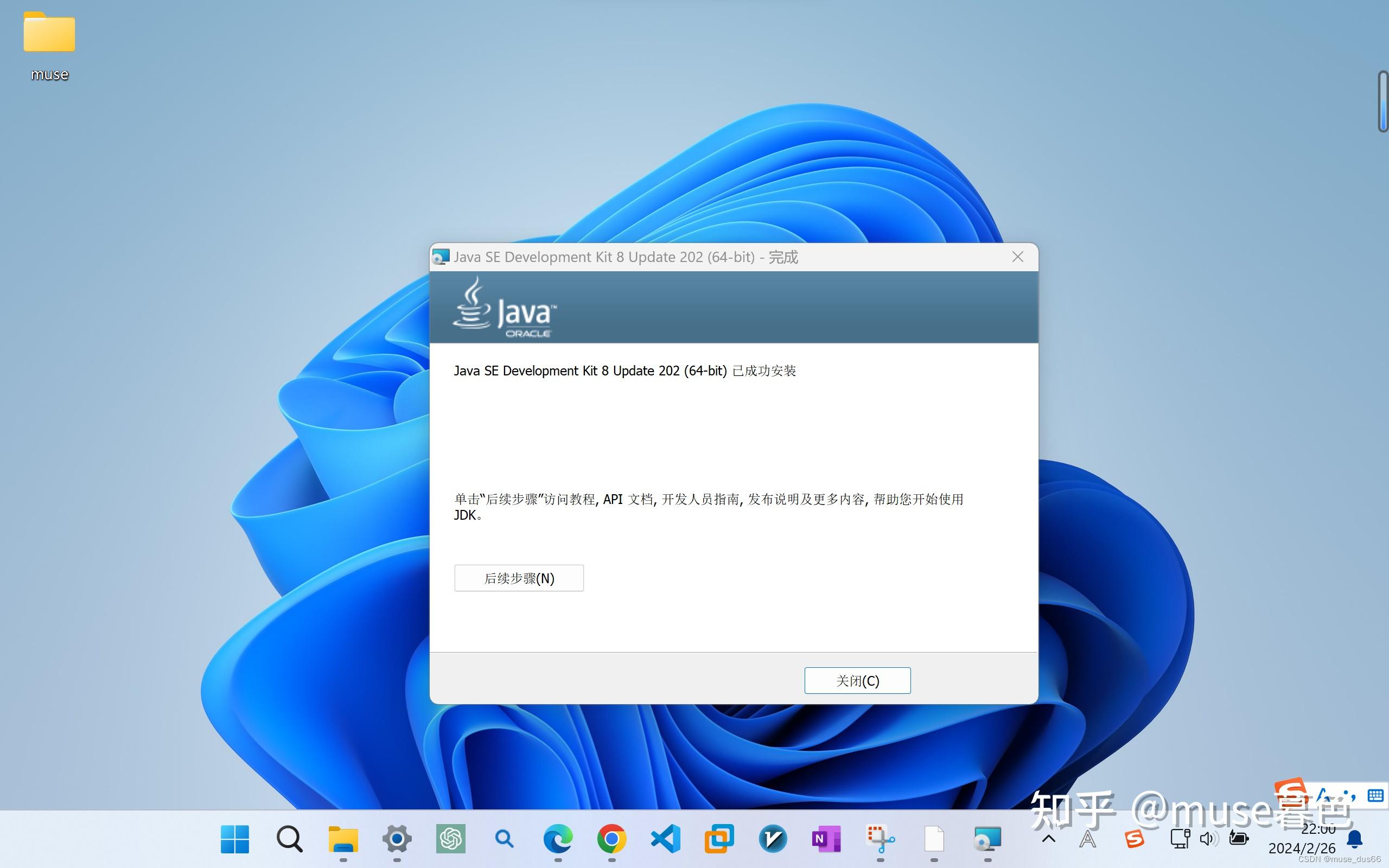Open Microsoft Edge from the taskbar

coord(558,838)
